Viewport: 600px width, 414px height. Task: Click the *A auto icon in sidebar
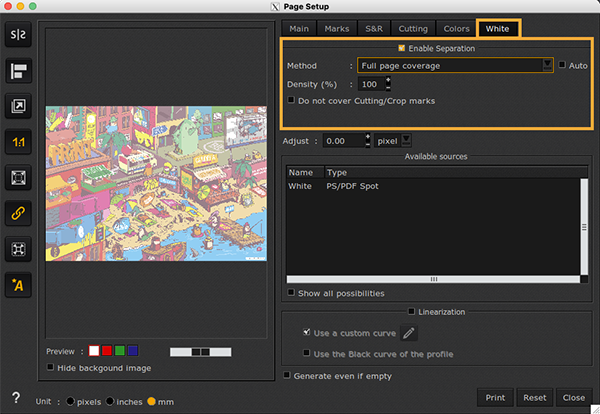pyautogui.click(x=19, y=286)
